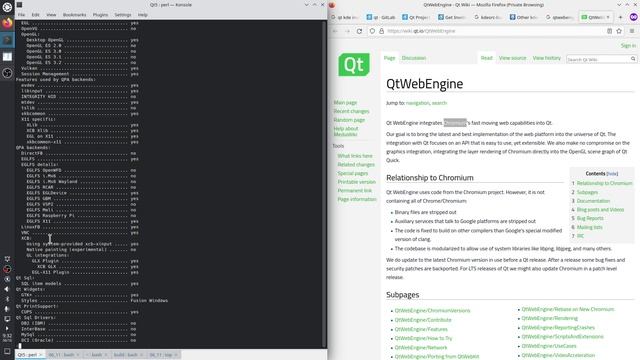
Task: Click the microphone tray icon
Action: (x=7, y=309)
